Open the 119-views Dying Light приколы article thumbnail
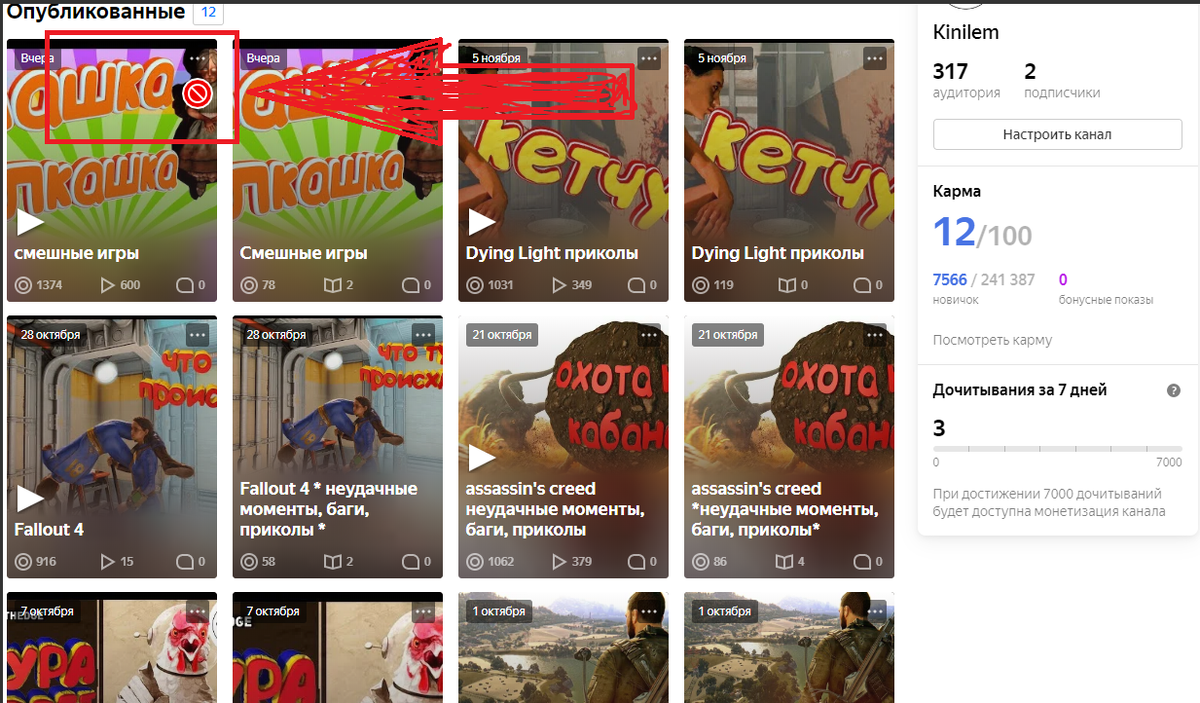The width and height of the screenshot is (1200, 703). 789,170
